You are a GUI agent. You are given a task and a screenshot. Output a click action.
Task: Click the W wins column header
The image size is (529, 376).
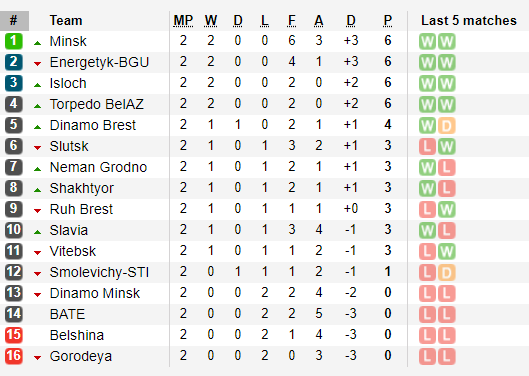tap(211, 21)
